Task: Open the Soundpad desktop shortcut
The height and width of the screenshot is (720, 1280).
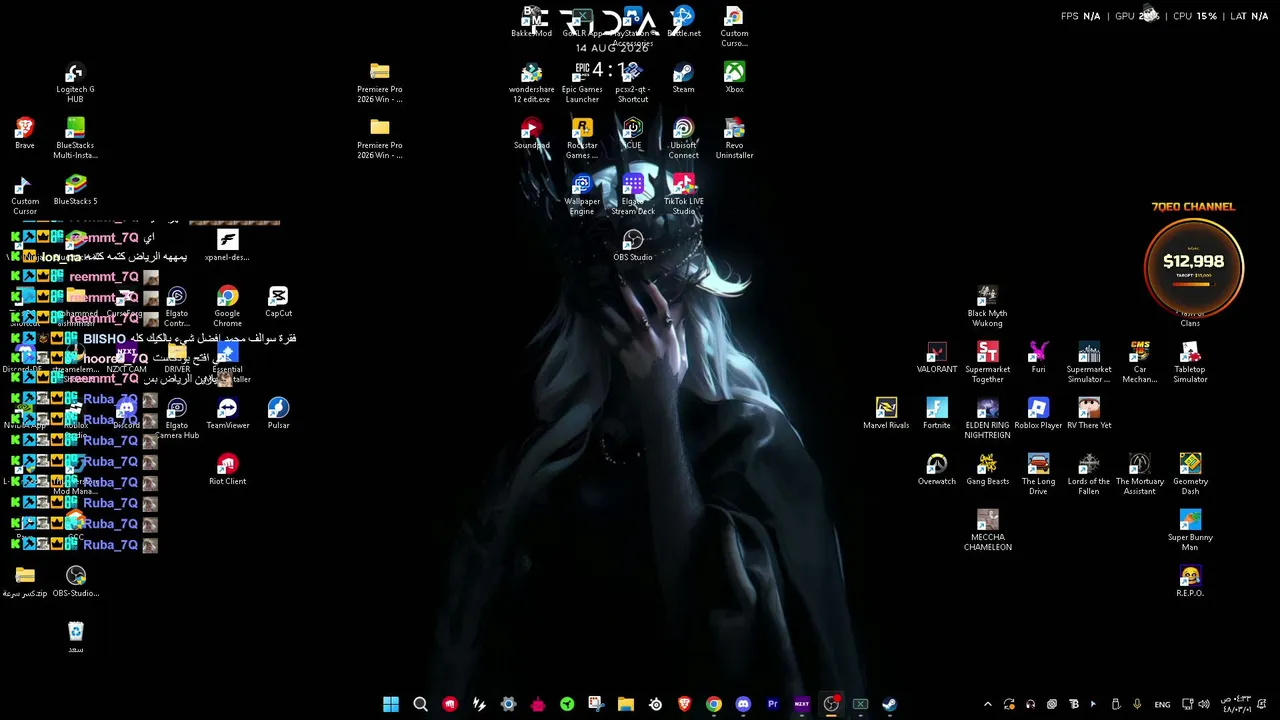Action: (x=531, y=134)
